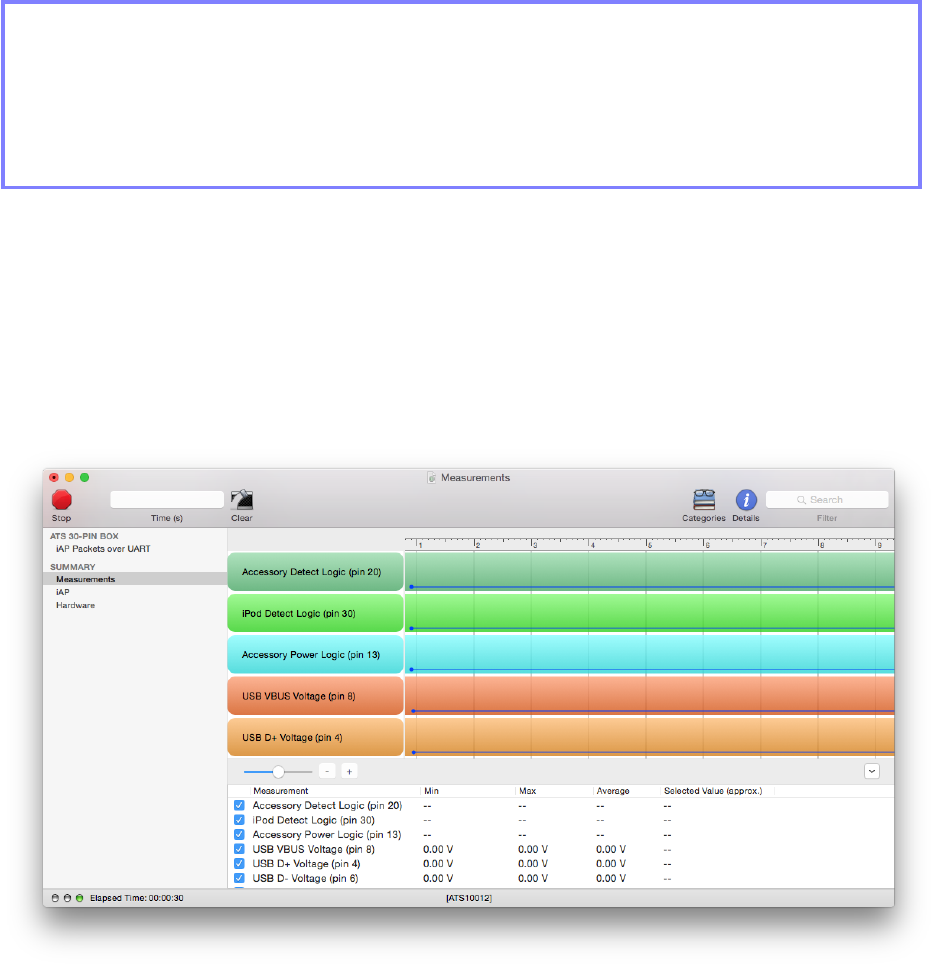Image resolution: width=937 pixels, height=968 pixels.
Task: Focus the Time (s) input field
Action: coord(167,499)
